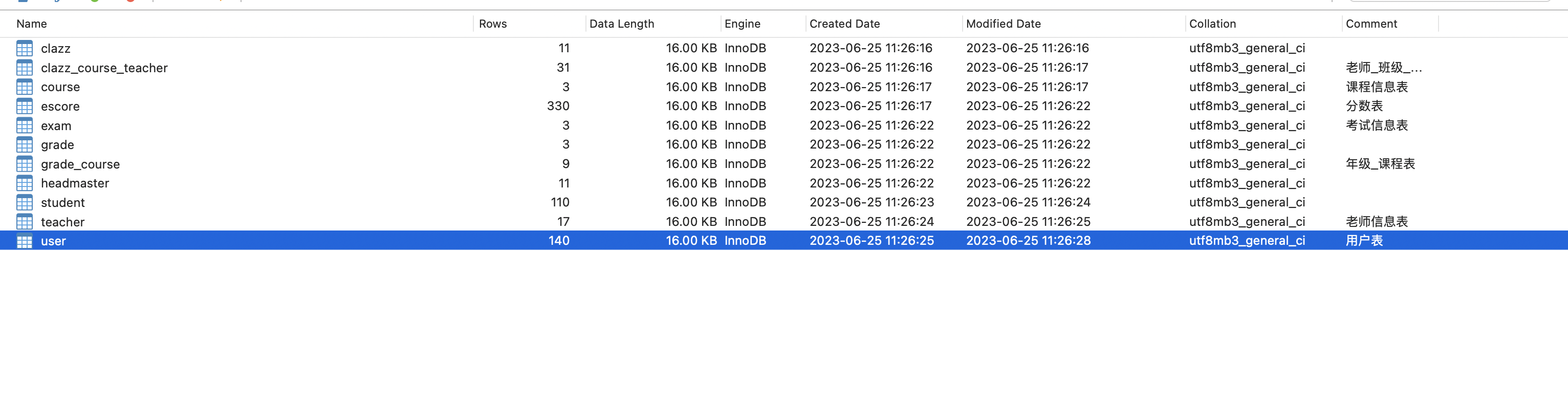Click the 9 rows value for grade_course
The width and height of the screenshot is (1568, 420).
click(565, 164)
